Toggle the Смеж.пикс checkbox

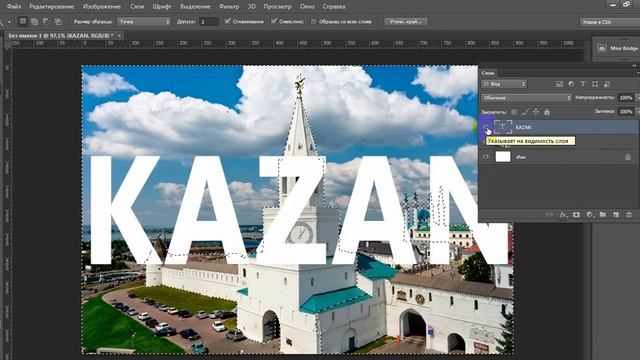(x=274, y=21)
